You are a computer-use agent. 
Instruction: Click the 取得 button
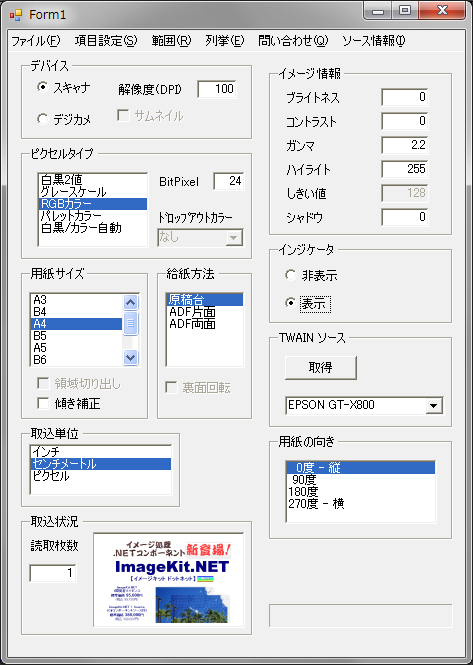321,367
